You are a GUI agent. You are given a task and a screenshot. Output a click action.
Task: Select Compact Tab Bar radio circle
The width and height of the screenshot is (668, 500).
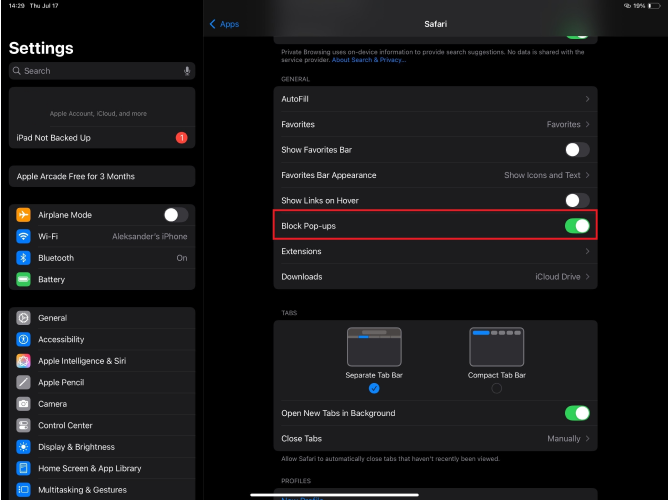click(x=496, y=388)
